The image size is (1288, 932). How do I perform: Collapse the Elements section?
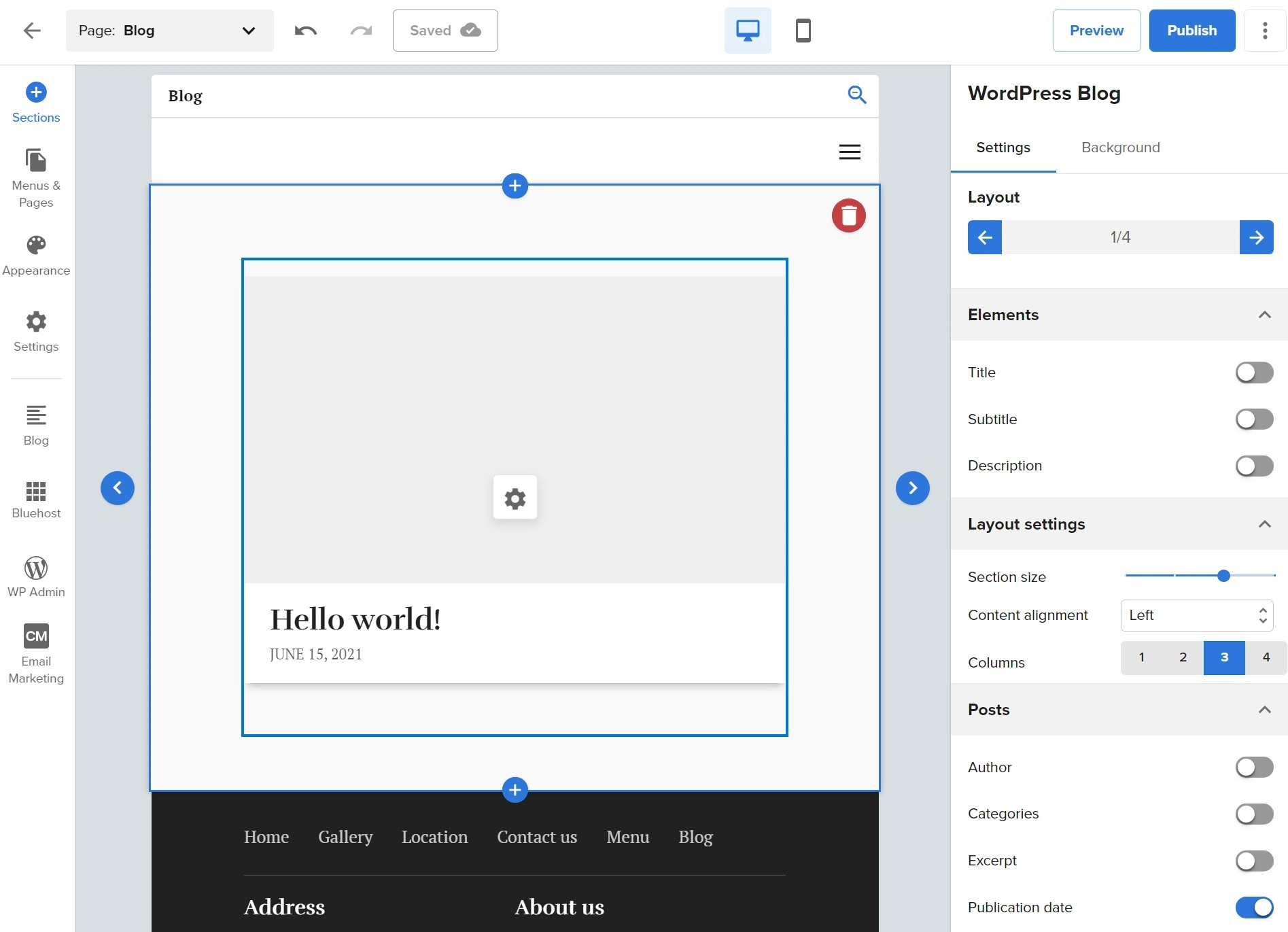pos(1264,315)
